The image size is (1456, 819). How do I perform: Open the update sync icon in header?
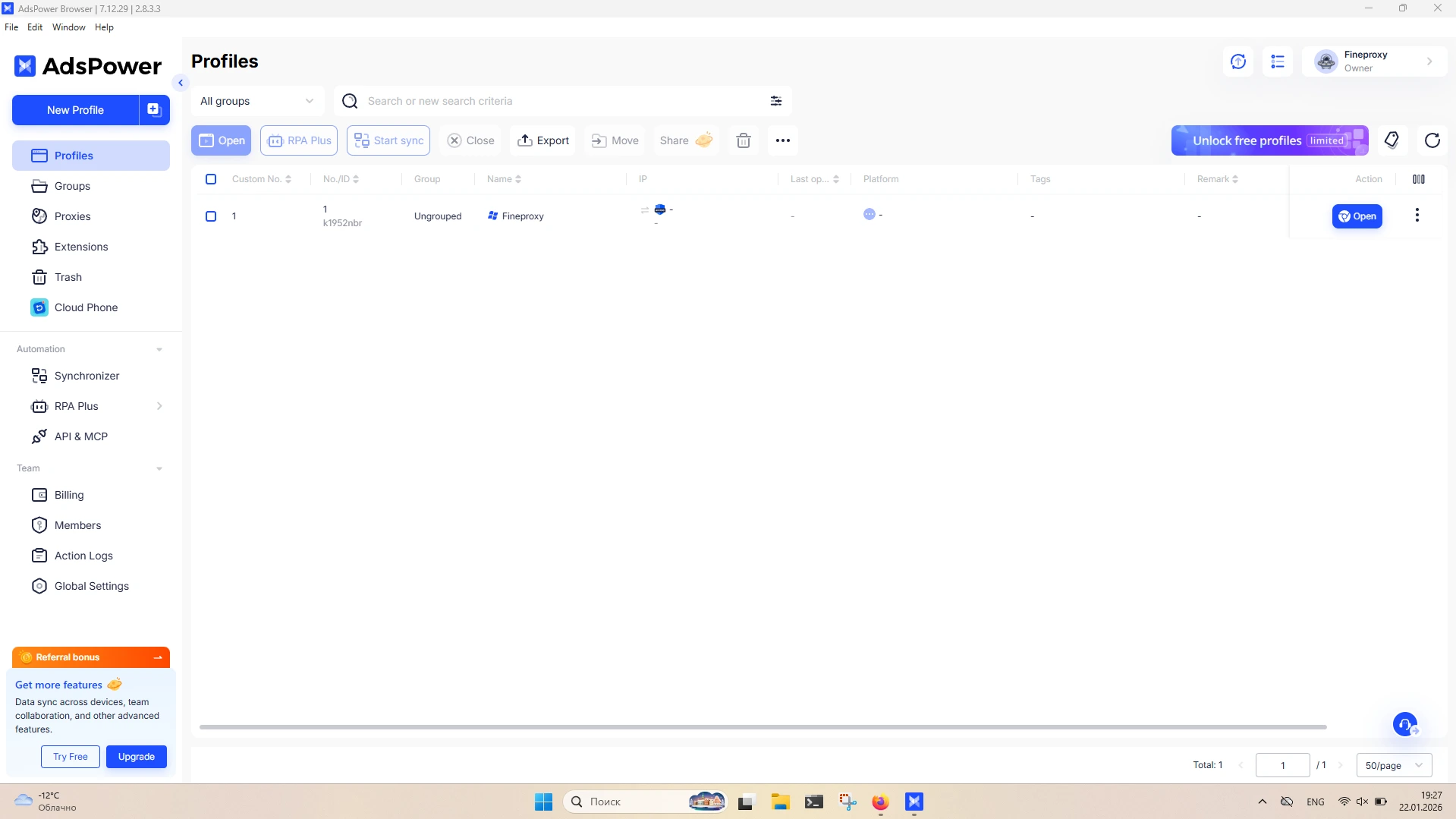coord(1238,61)
